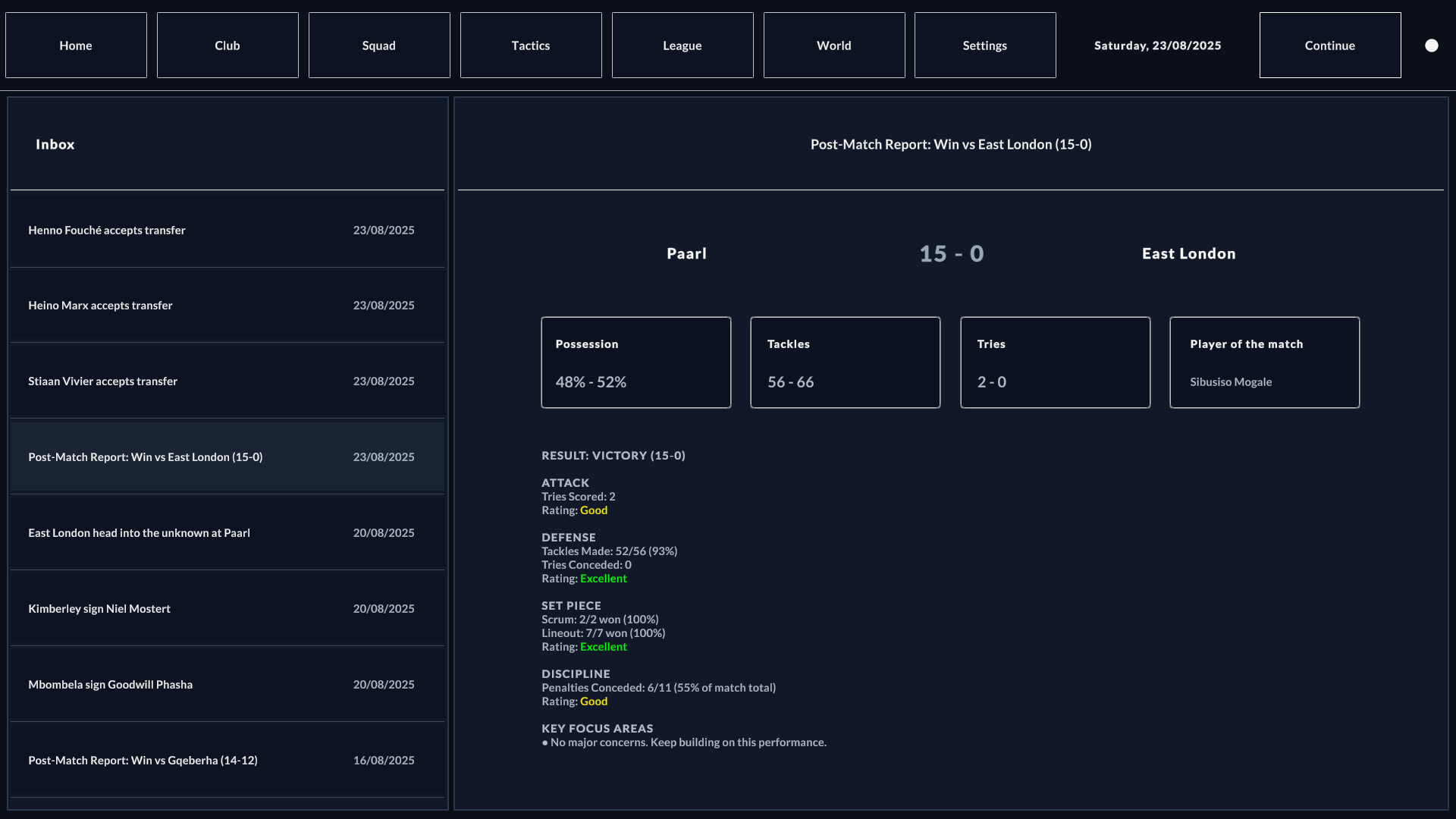Click the date display showing Saturday 23/08/2025
The image size is (1456, 819).
coord(1156,45)
